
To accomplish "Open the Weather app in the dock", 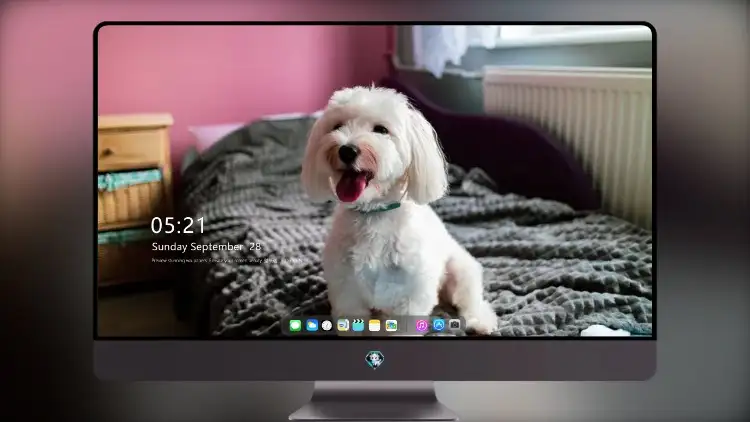I will (x=311, y=325).
